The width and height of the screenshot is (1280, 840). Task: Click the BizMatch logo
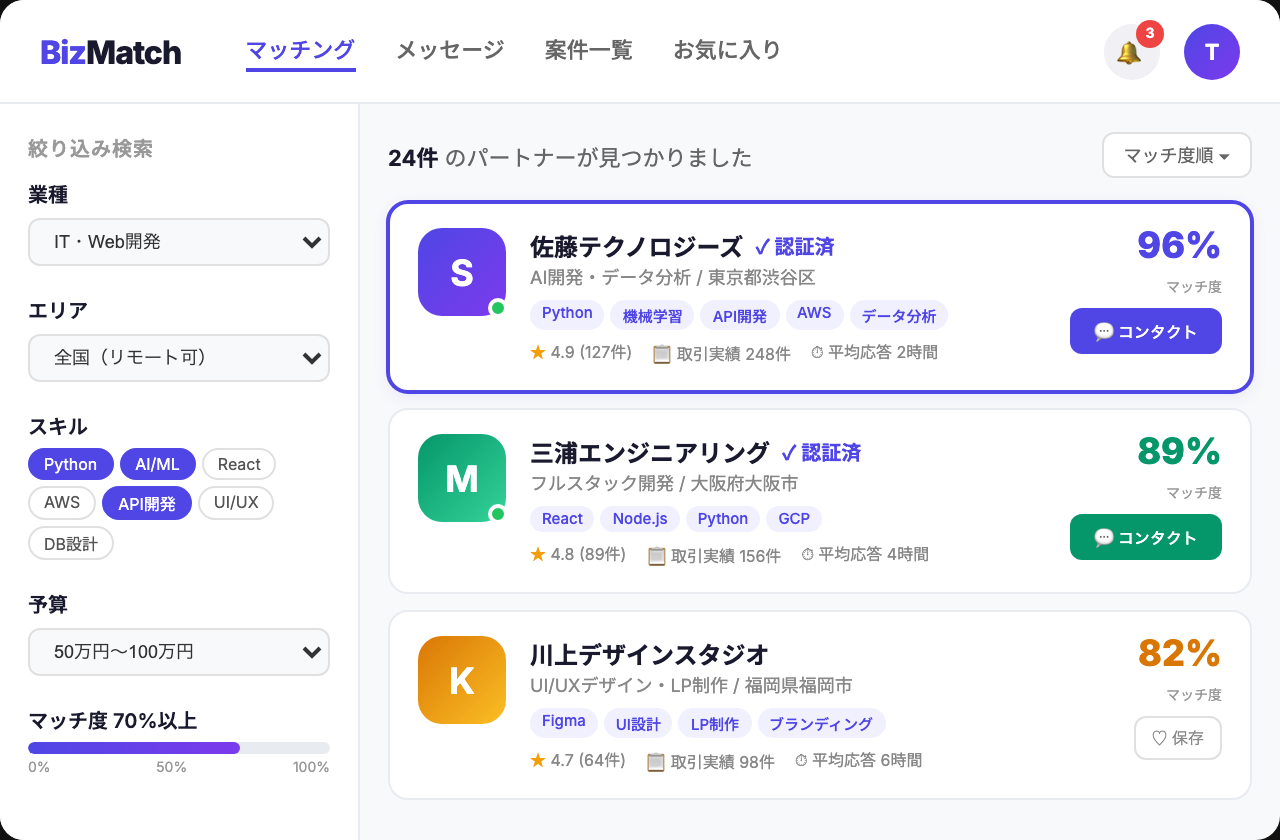coord(109,51)
